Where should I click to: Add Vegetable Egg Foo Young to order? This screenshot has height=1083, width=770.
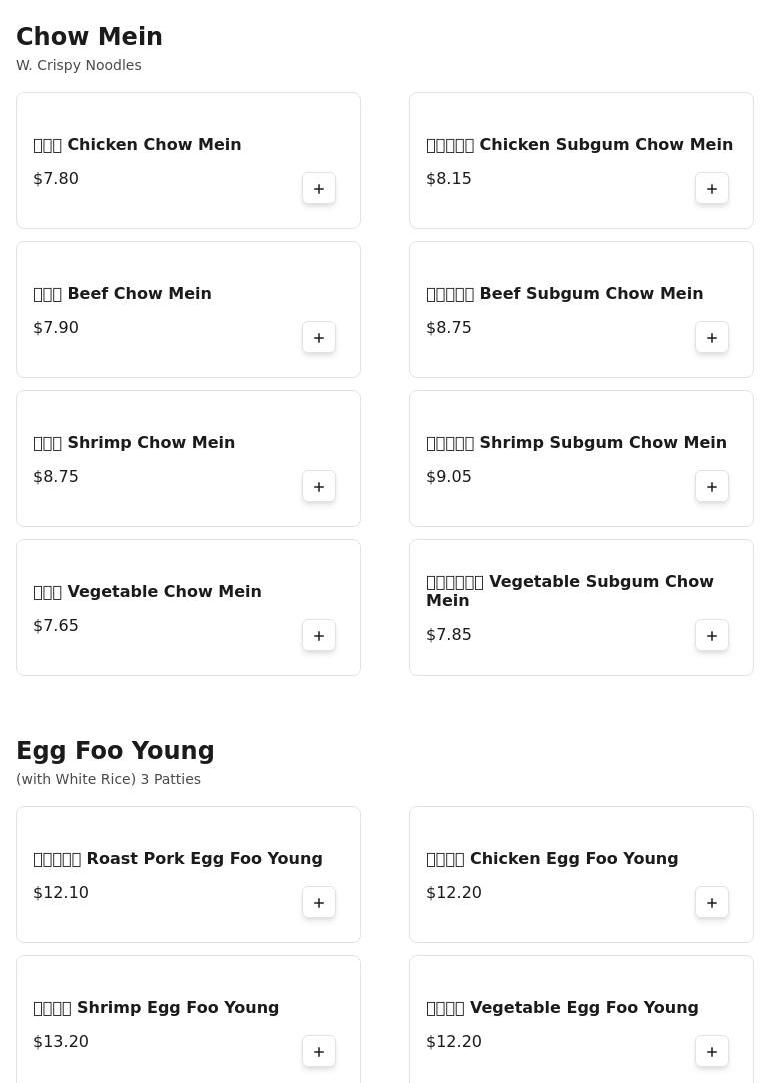(x=712, y=1052)
